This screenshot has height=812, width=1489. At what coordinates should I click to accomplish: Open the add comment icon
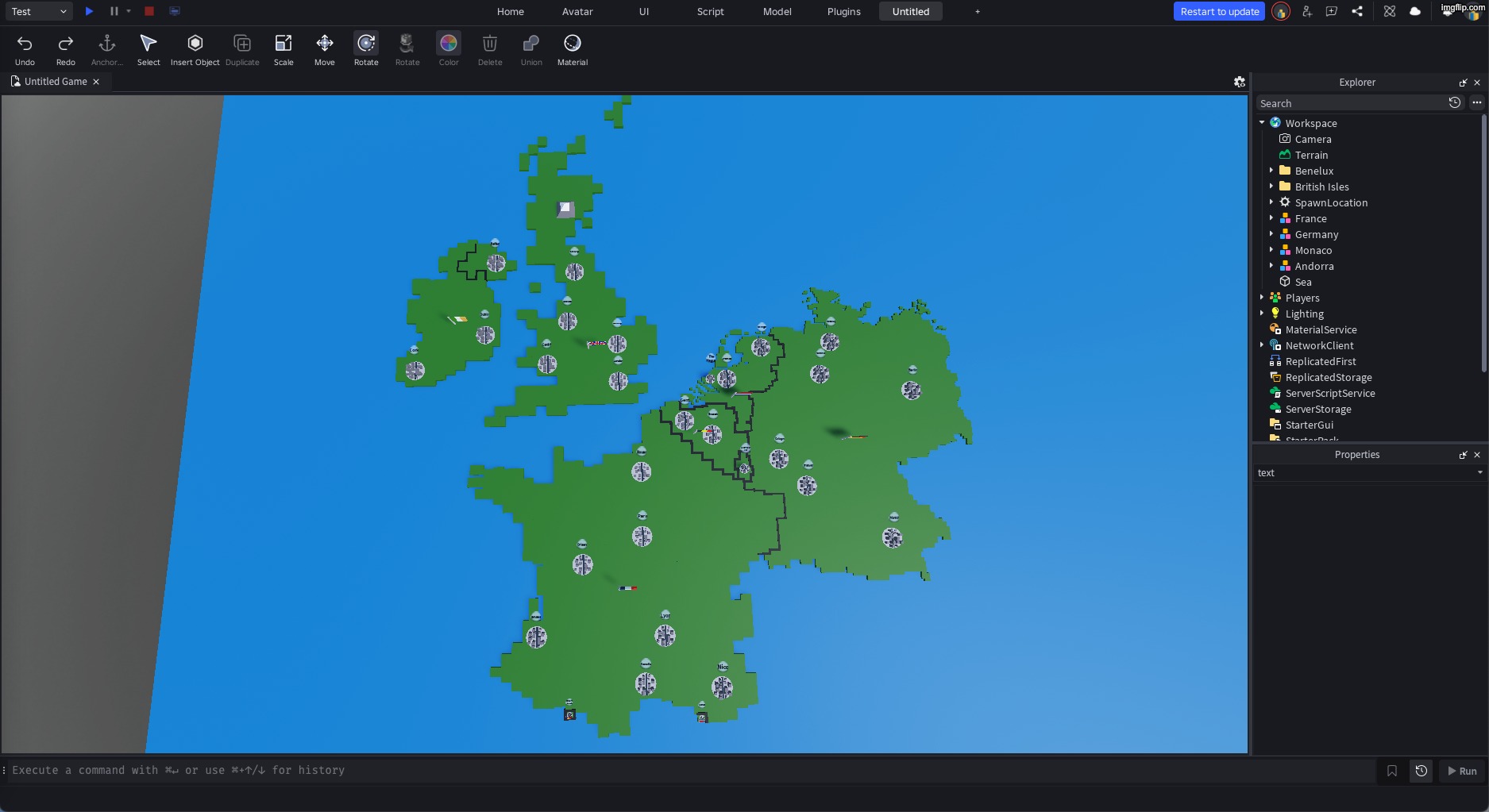[1332, 11]
